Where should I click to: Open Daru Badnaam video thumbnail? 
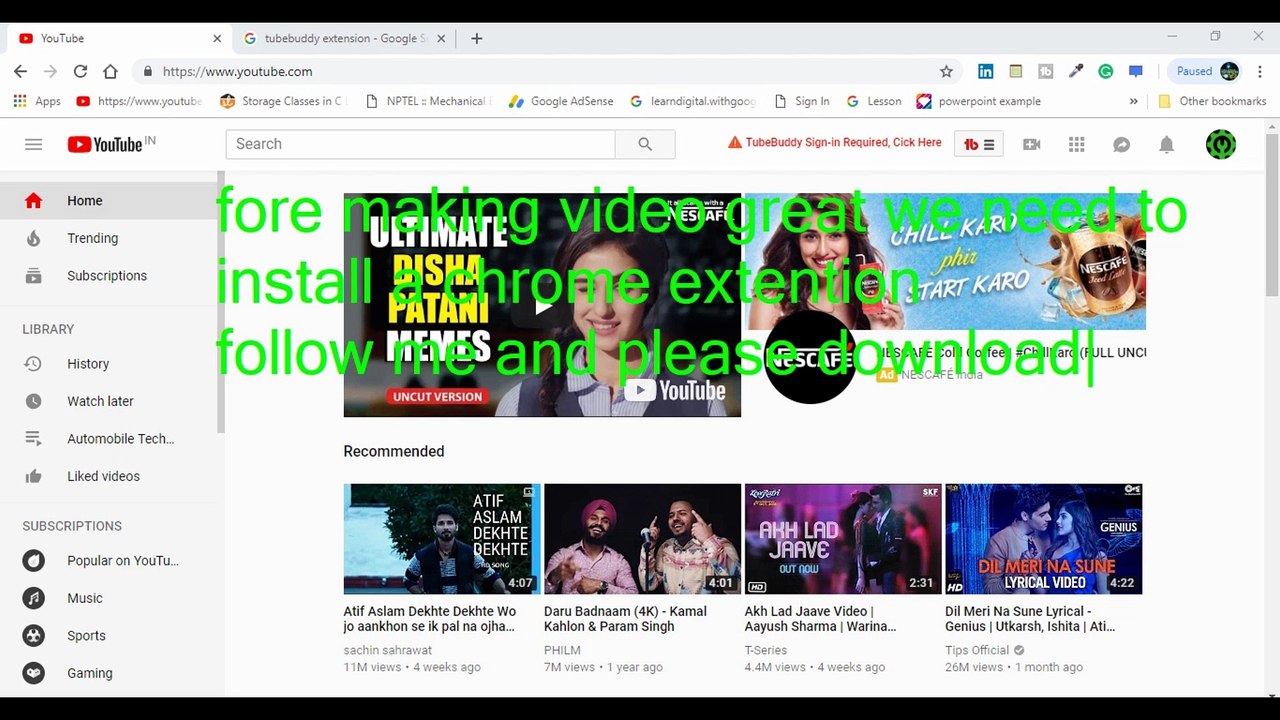[642, 539]
